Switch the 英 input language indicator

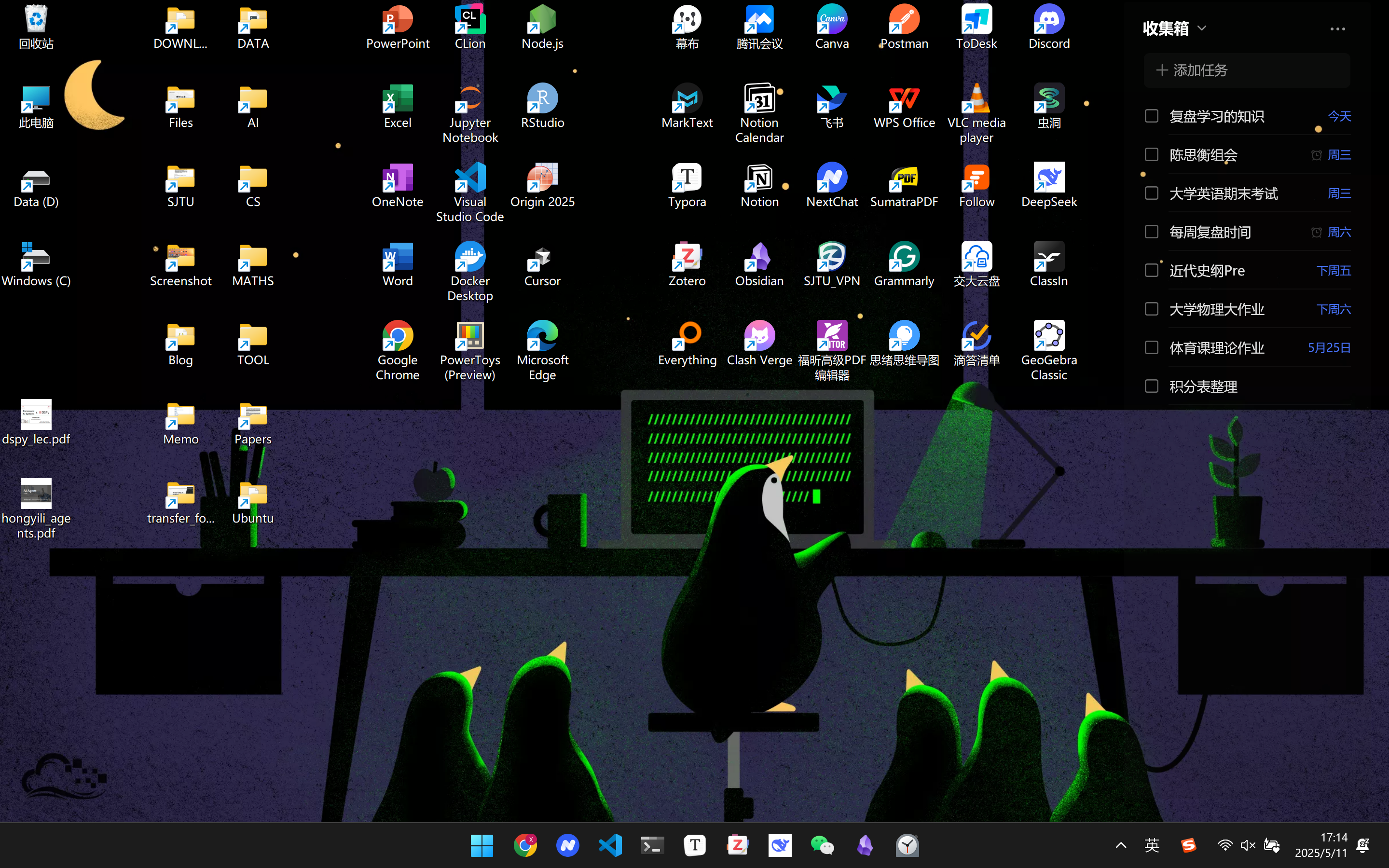(1152, 845)
